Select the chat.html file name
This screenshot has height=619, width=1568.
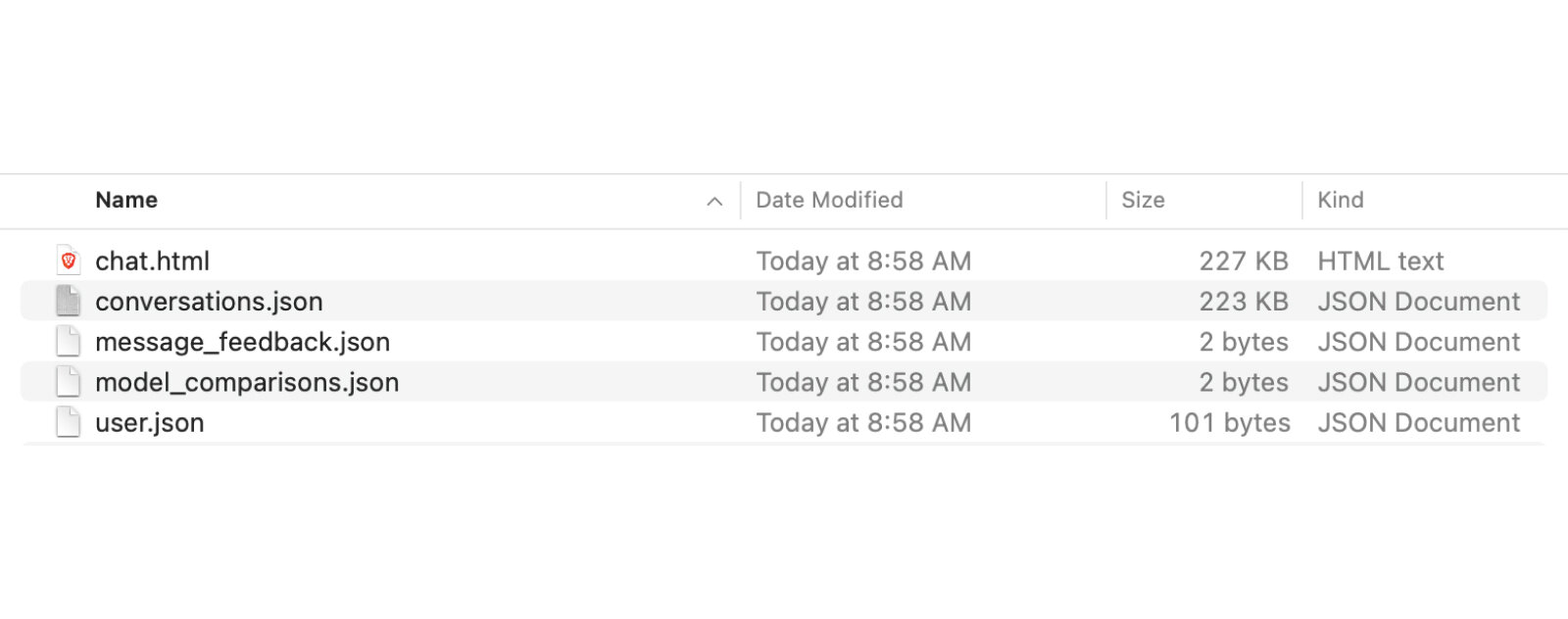click(x=152, y=261)
